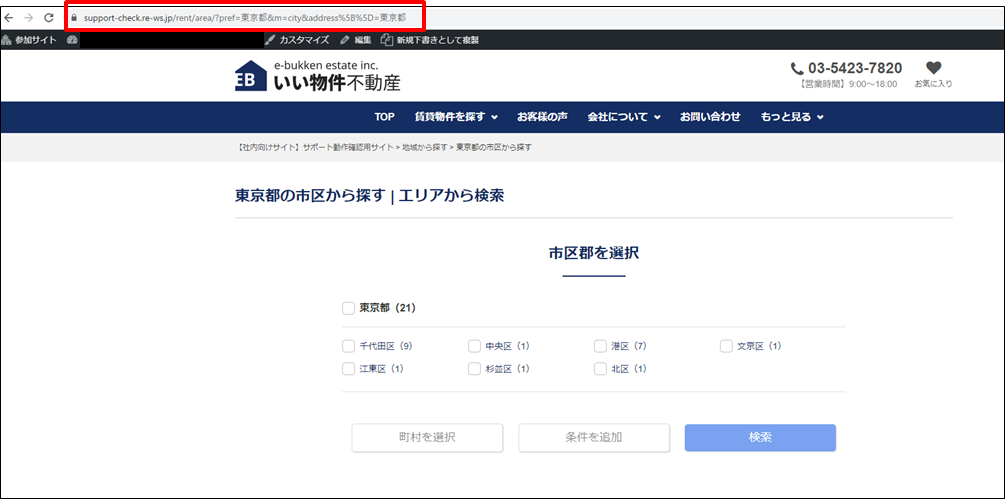Go to the TOP navigation item
1005x499 pixels.
(385, 117)
